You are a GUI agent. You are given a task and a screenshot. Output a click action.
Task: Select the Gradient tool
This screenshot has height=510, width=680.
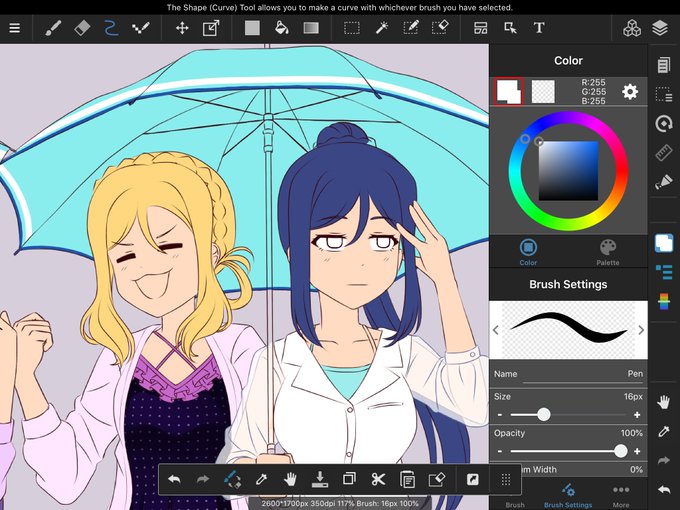click(x=311, y=28)
